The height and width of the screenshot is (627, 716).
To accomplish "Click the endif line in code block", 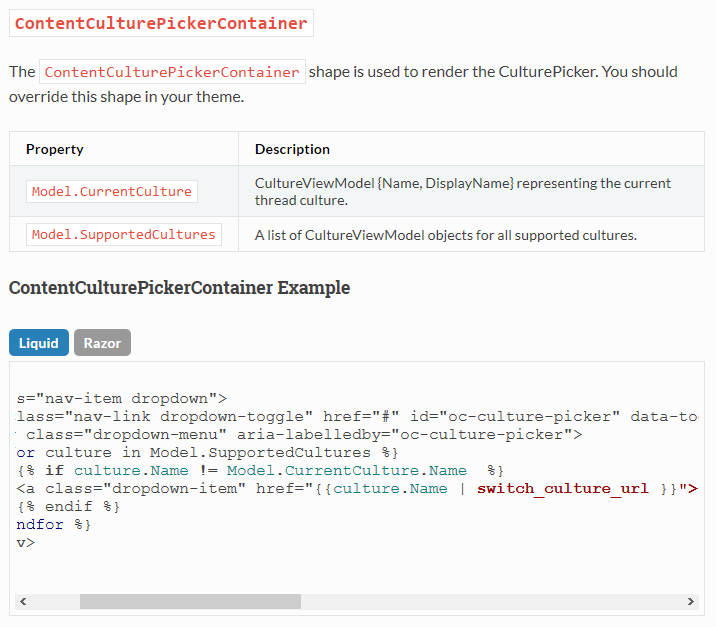I will tap(68, 506).
